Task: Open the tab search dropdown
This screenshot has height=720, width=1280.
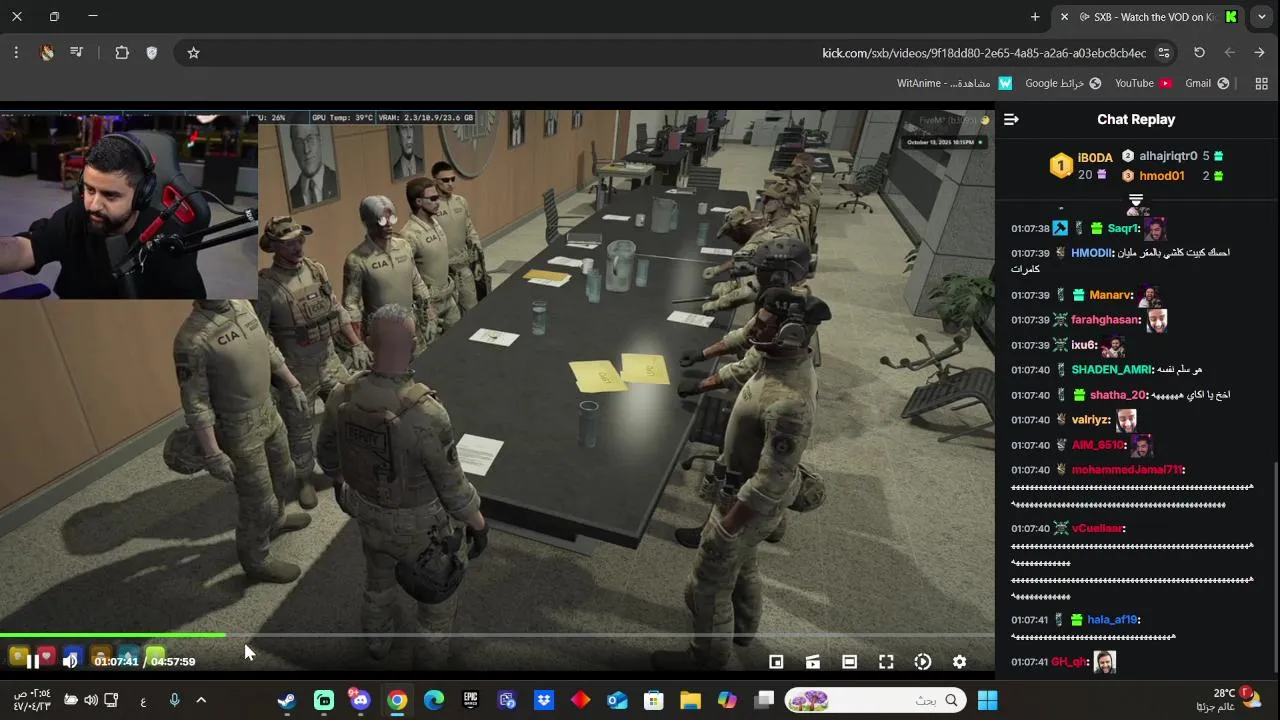Action: [1262, 17]
